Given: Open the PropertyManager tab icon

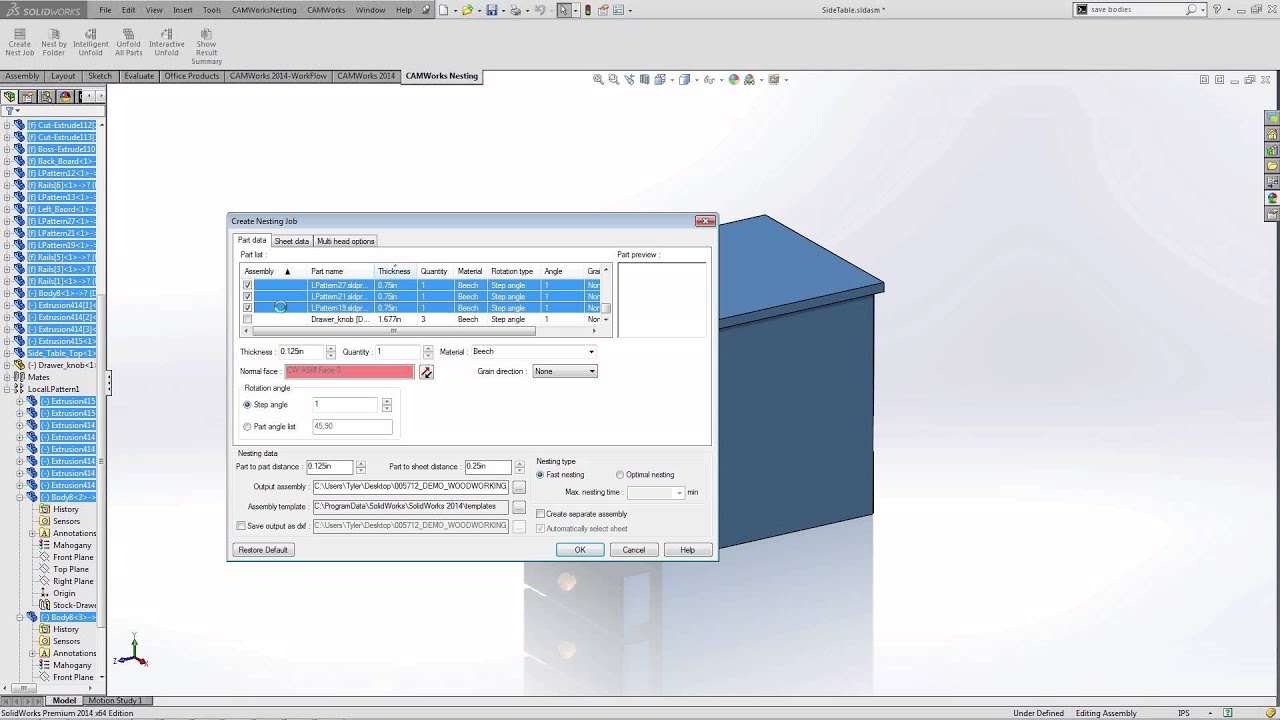Looking at the screenshot, I should point(28,97).
